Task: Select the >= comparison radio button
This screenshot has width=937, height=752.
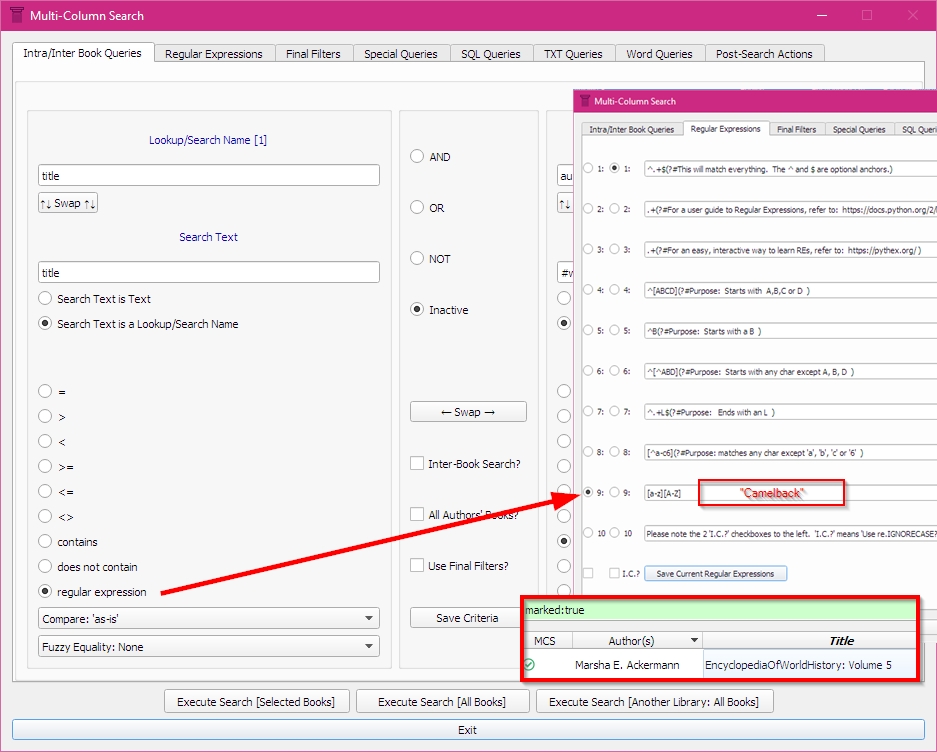Action: pyautogui.click(x=45, y=466)
